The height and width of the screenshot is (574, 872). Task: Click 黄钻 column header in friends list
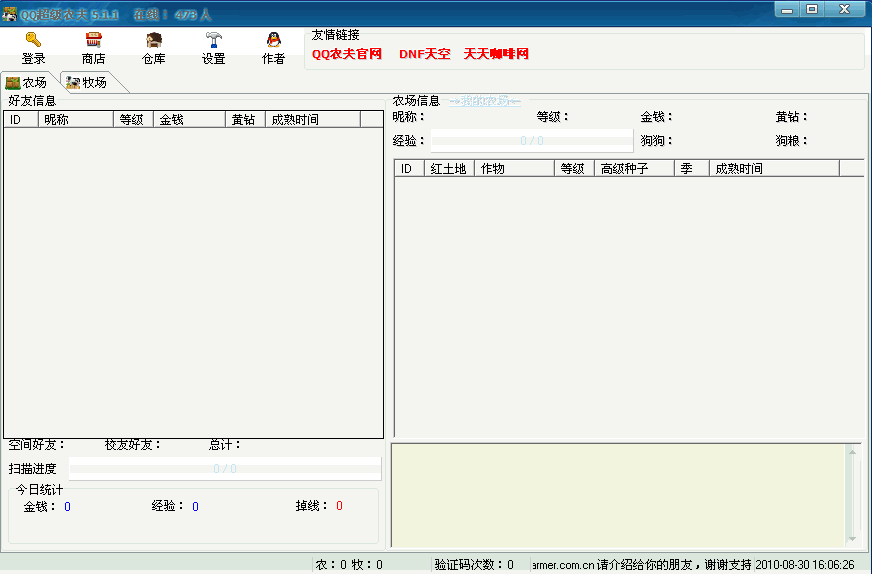point(244,119)
